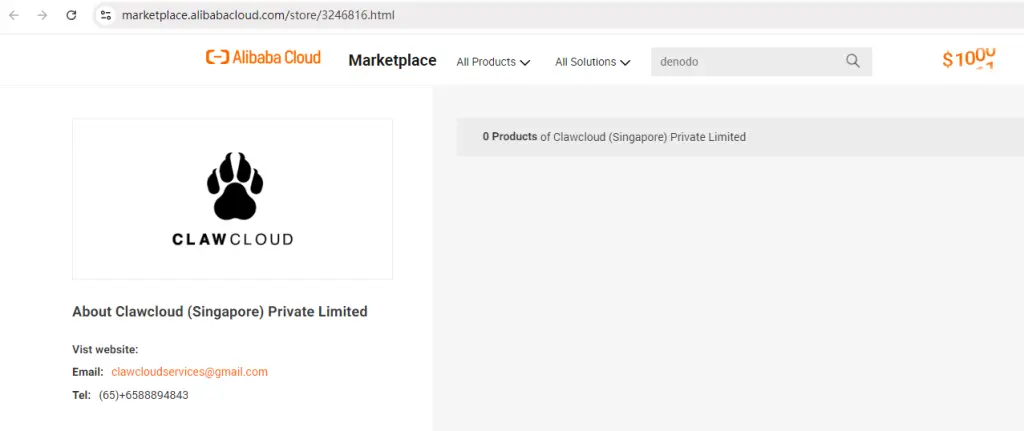Viewport: 1024px width, 431px height.
Task: Open the All Solutions menu label
Action: click(585, 62)
